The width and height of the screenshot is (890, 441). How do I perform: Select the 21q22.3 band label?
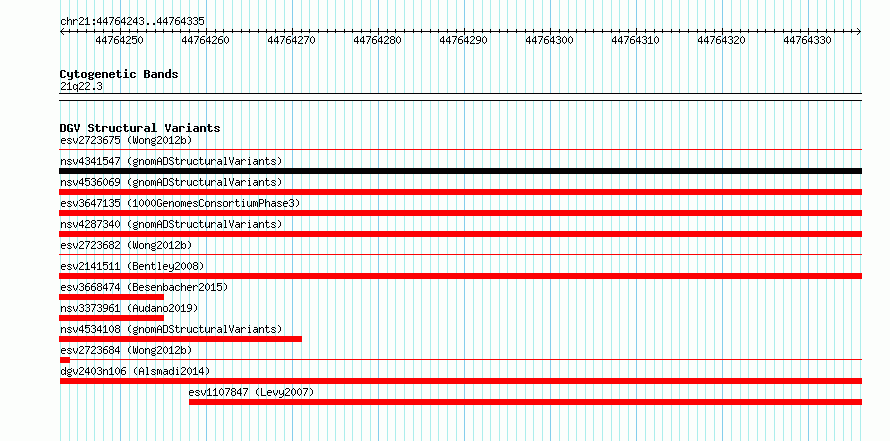(81, 87)
